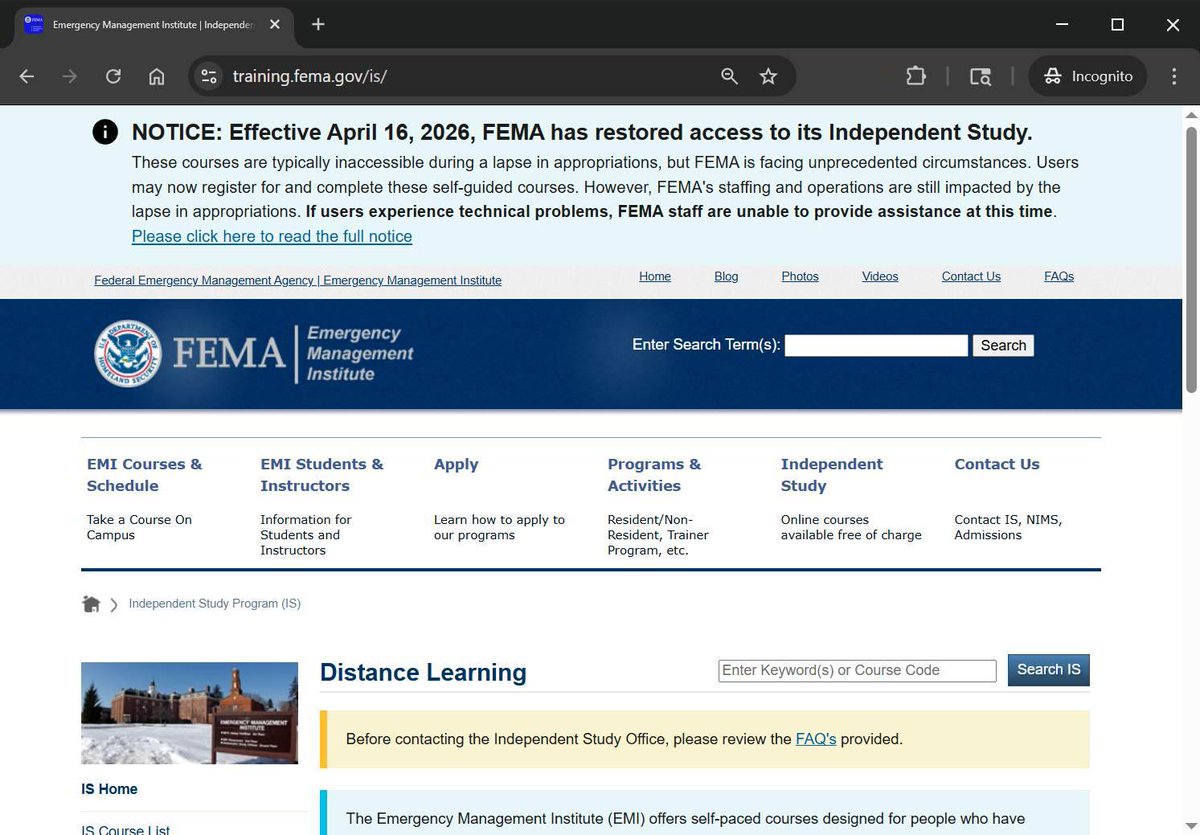Go to Home in top navigation
1200x835 pixels.
pos(655,276)
